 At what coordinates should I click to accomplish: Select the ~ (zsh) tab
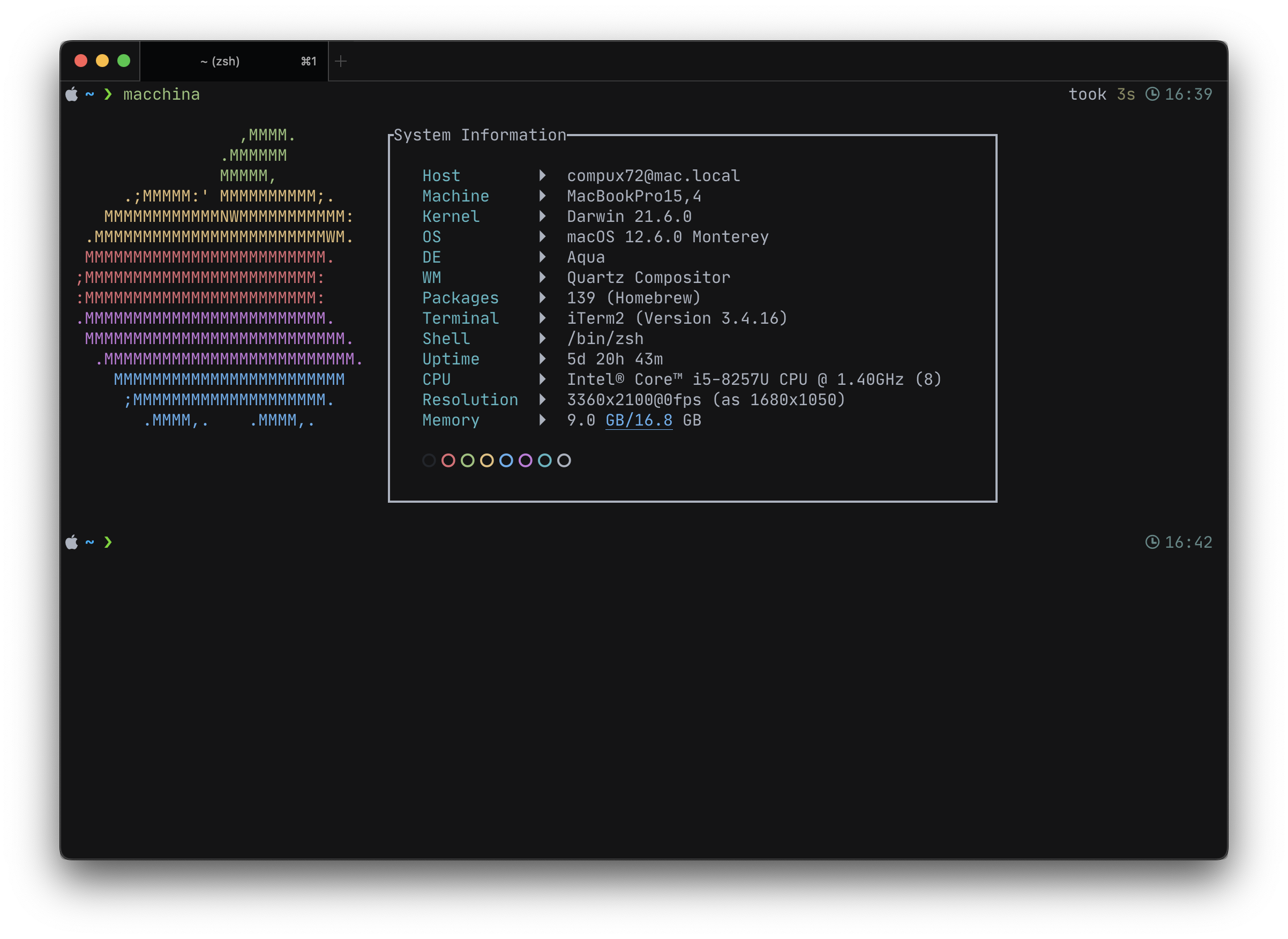pos(234,61)
